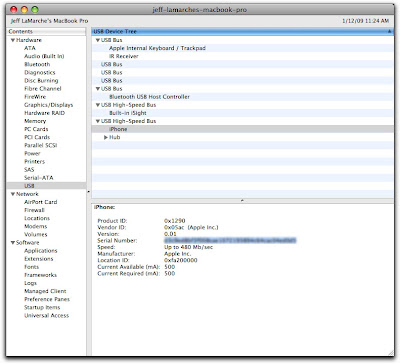The height and width of the screenshot is (364, 400).
Task: Click the Contents sidebar header
Action: click(x=46, y=31)
